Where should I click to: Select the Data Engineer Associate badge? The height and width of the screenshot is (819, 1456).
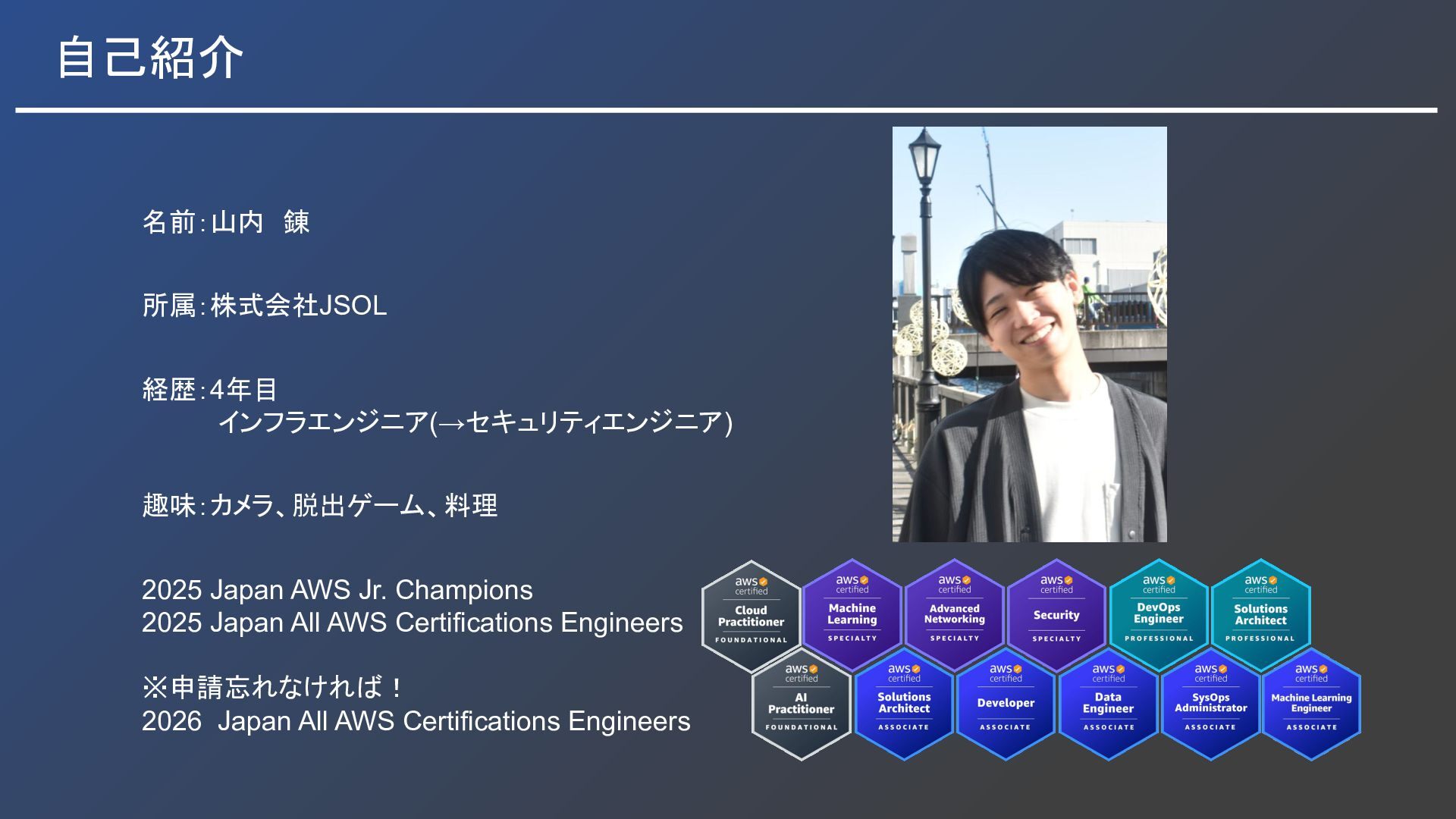(1108, 703)
